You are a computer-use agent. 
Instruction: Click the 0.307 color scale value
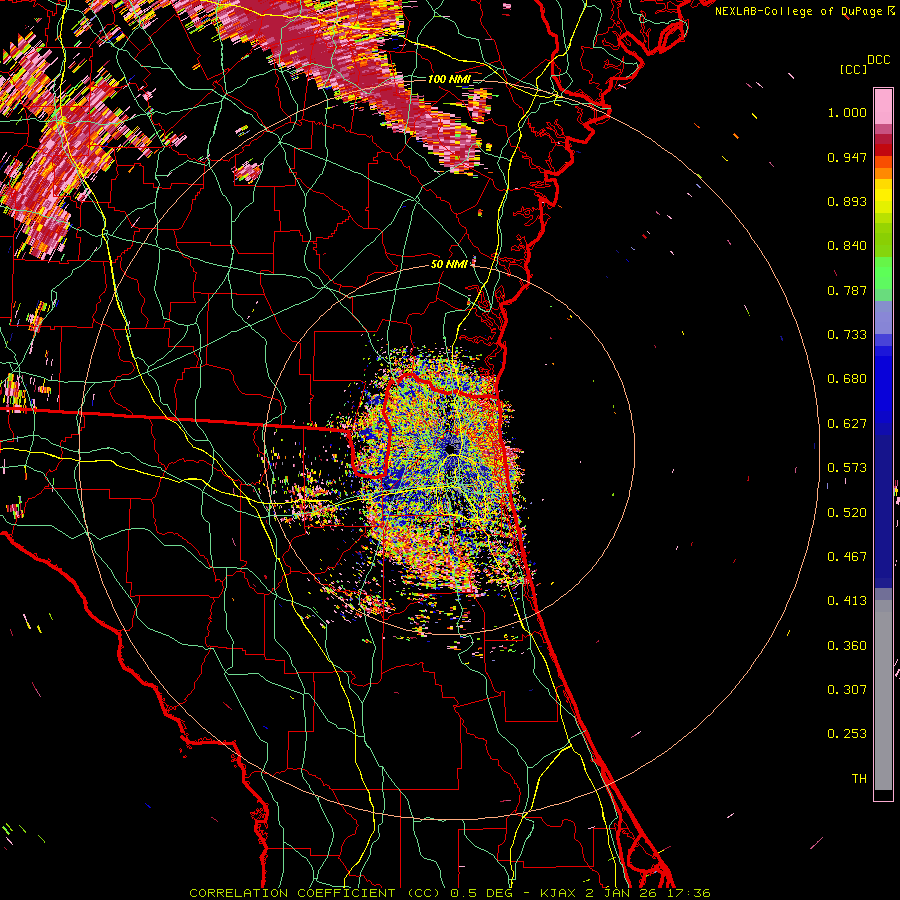click(x=847, y=690)
